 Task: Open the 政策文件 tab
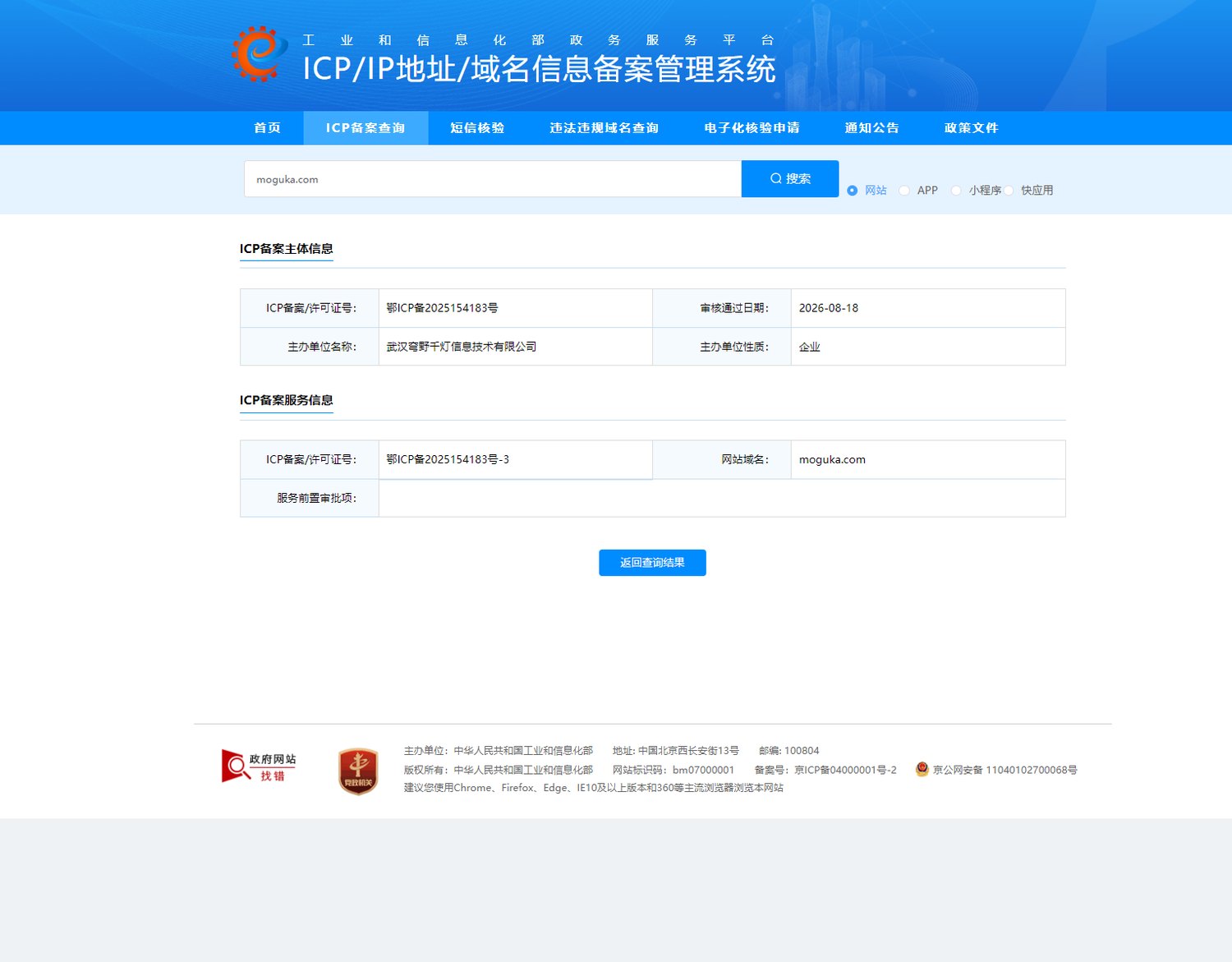coord(971,128)
